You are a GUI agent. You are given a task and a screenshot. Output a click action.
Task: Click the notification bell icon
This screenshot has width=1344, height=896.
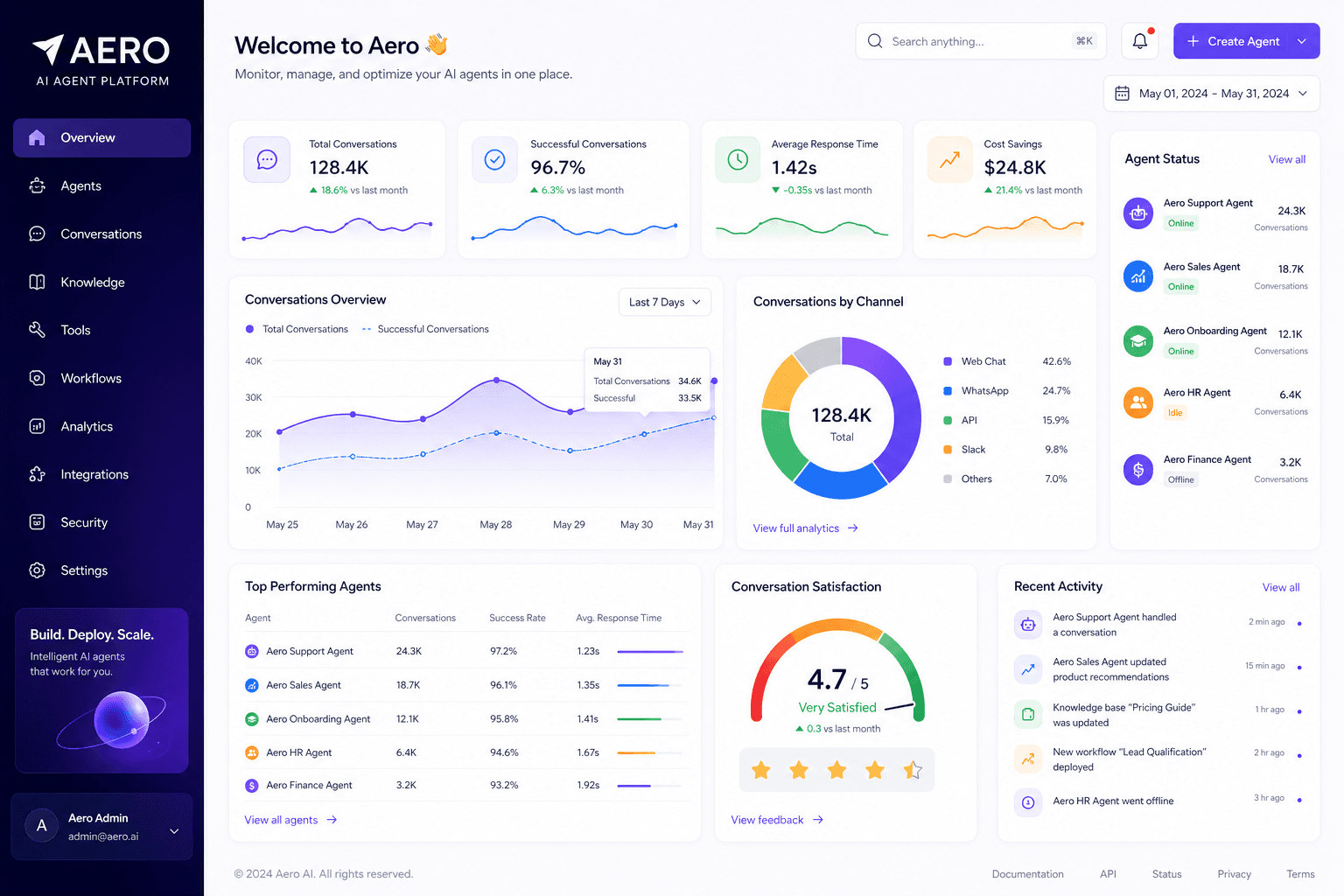point(1139,41)
